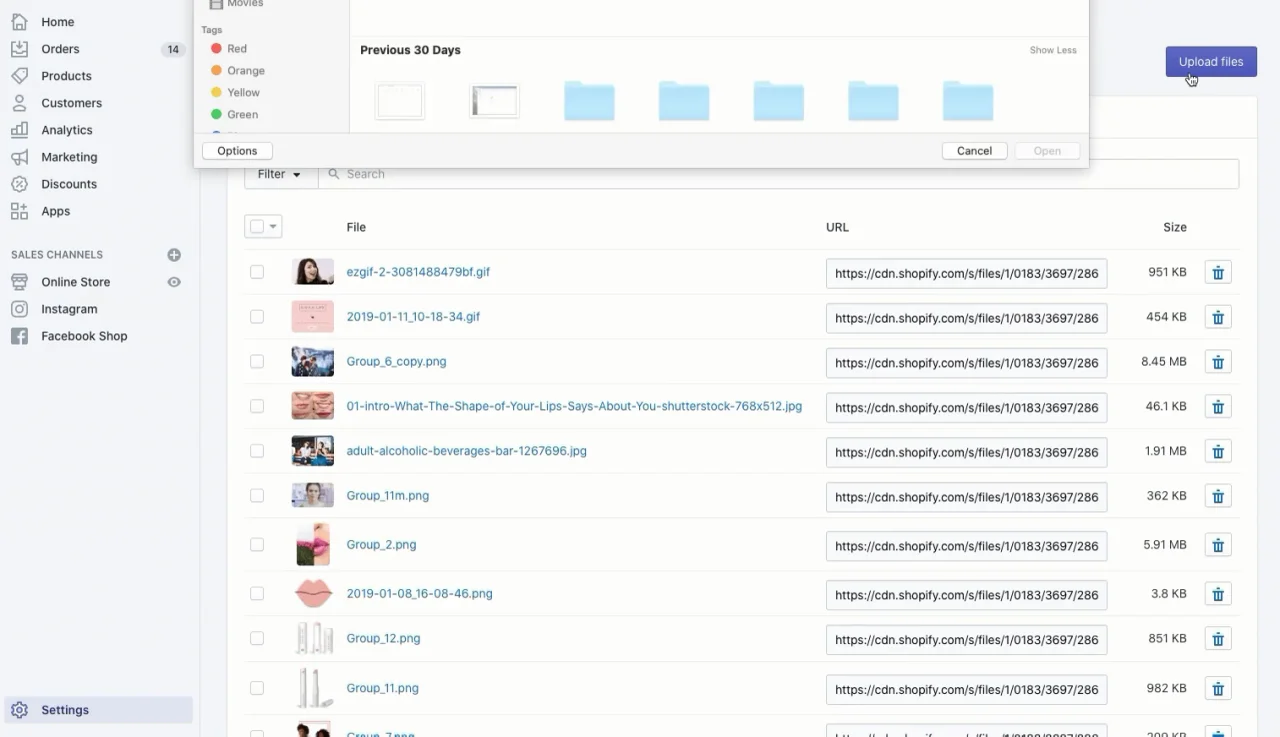Viewport: 1280px width, 737px height.
Task: Click the Orders inbox icon
Action: pos(19,49)
